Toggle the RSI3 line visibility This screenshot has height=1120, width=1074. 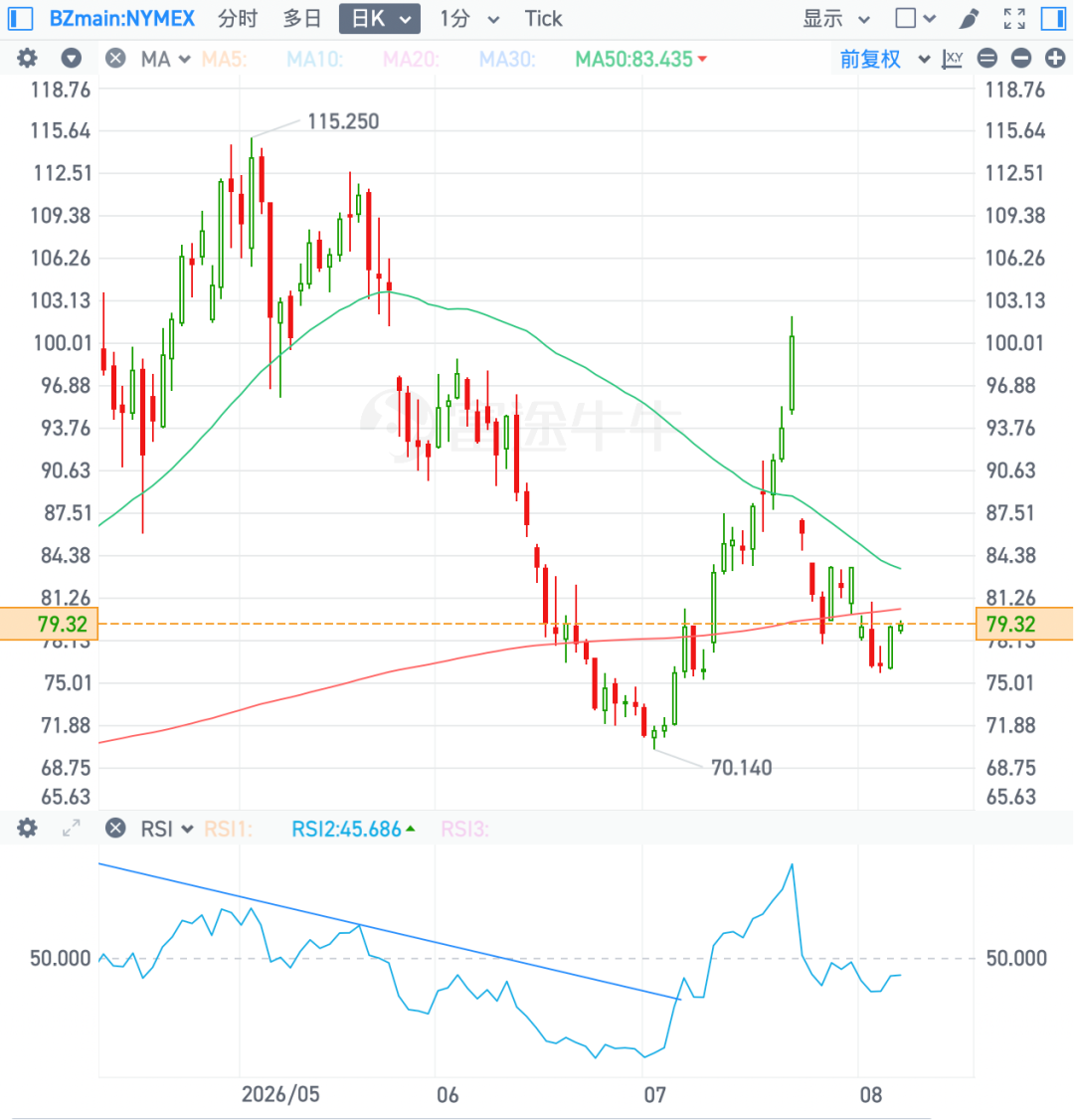(x=464, y=829)
